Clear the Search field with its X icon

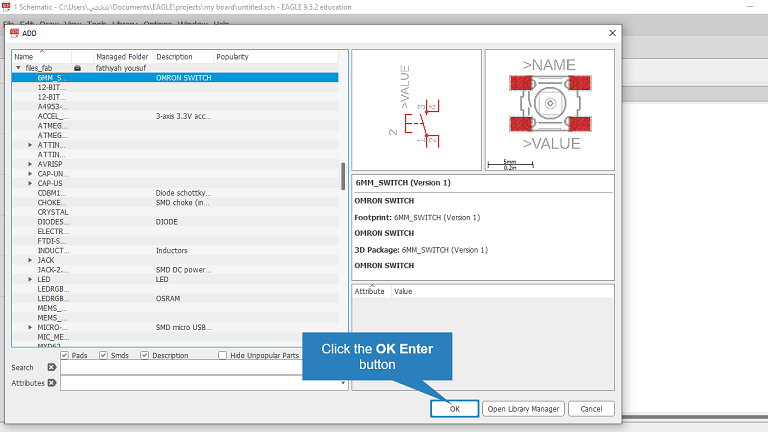coord(51,367)
